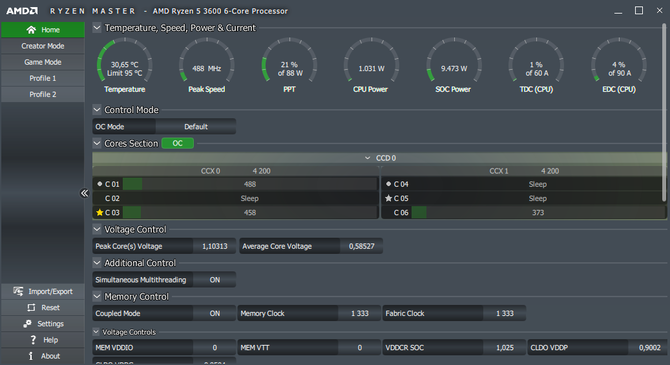The width and height of the screenshot is (670, 365).
Task: Collapse the Cores Section chevron
Action: (97, 143)
